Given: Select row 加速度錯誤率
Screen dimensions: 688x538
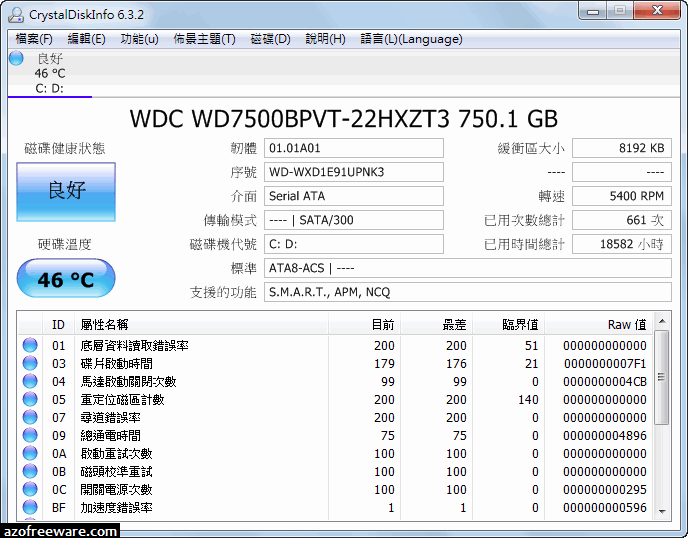Looking at the screenshot, I should point(335,507).
